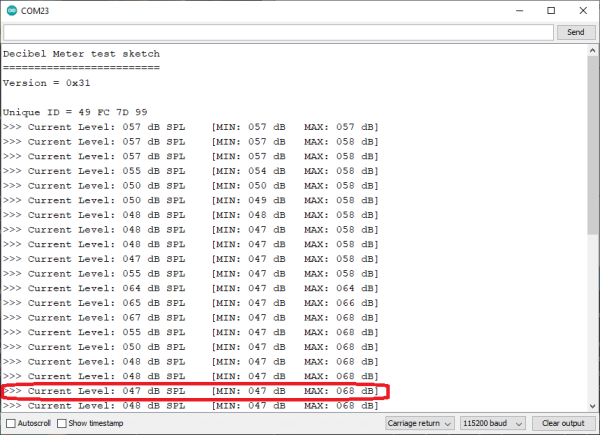The width and height of the screenshot is (600, 435).
Task: Click the Arduino icon in title bar
Action: click(x=11, y=11)
